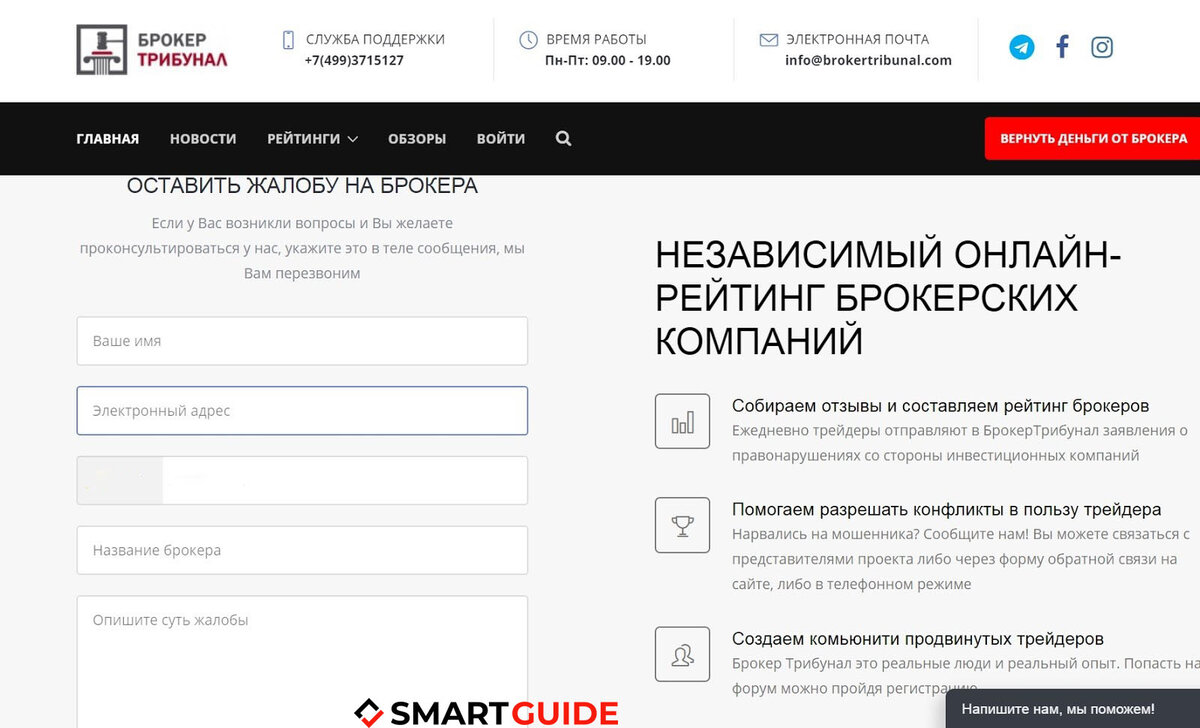
Task: Click the clock icon beside Время работы
Action: pyautogui.click(x=528, y=40)
